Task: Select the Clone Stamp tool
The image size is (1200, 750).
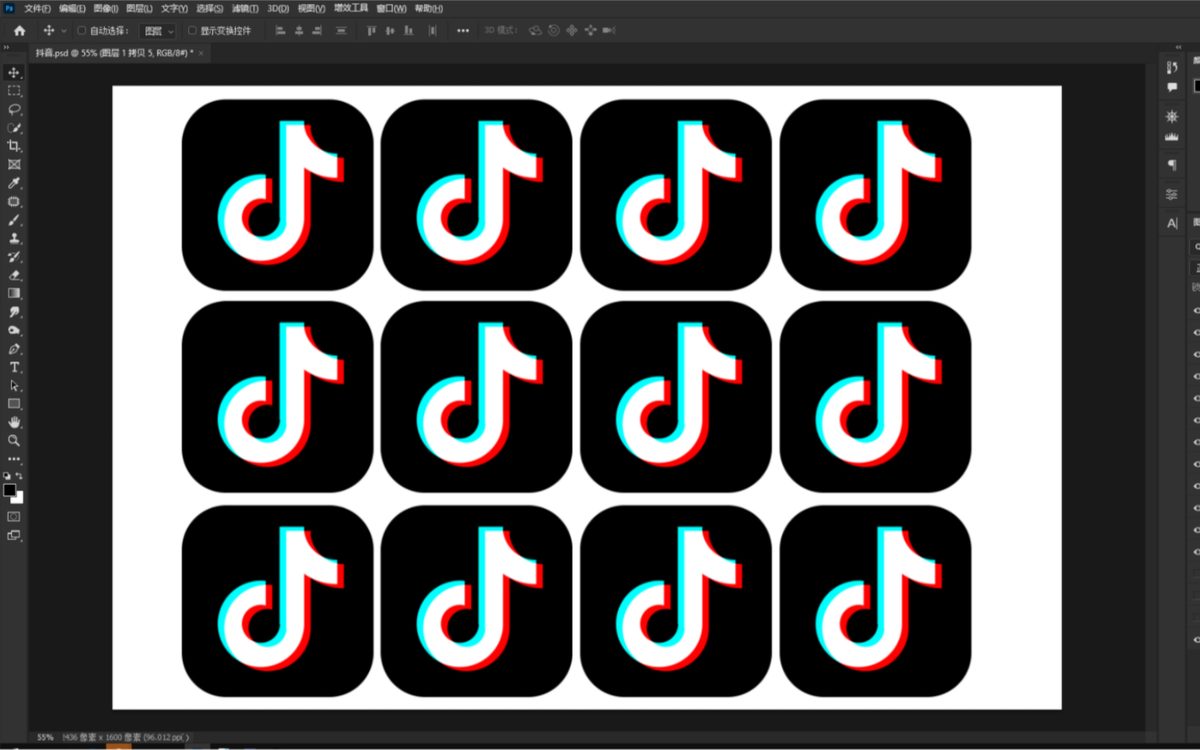Action: point(14,238)
